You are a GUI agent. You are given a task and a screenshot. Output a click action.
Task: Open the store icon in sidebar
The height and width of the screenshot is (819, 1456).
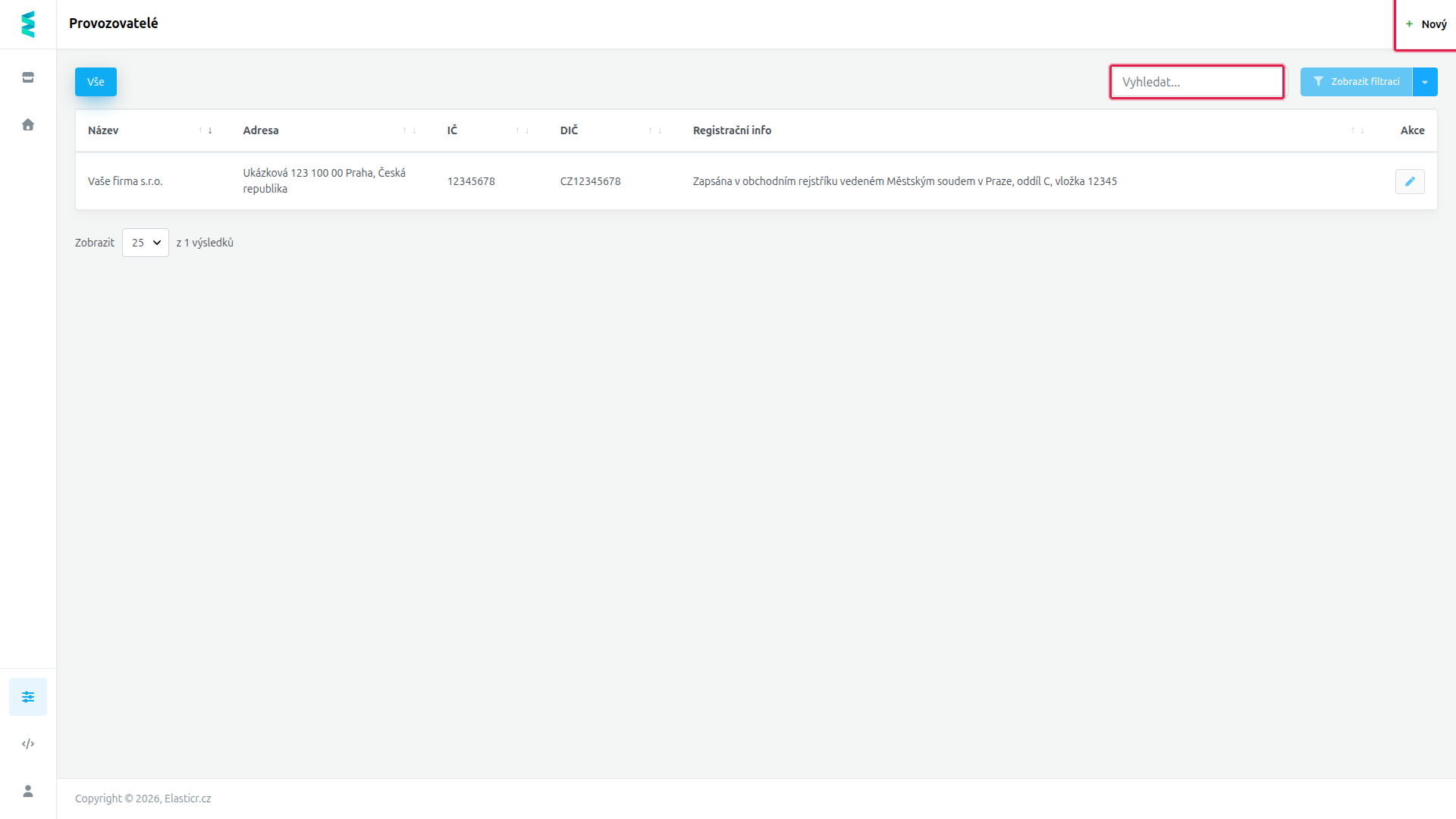point(28,77)
